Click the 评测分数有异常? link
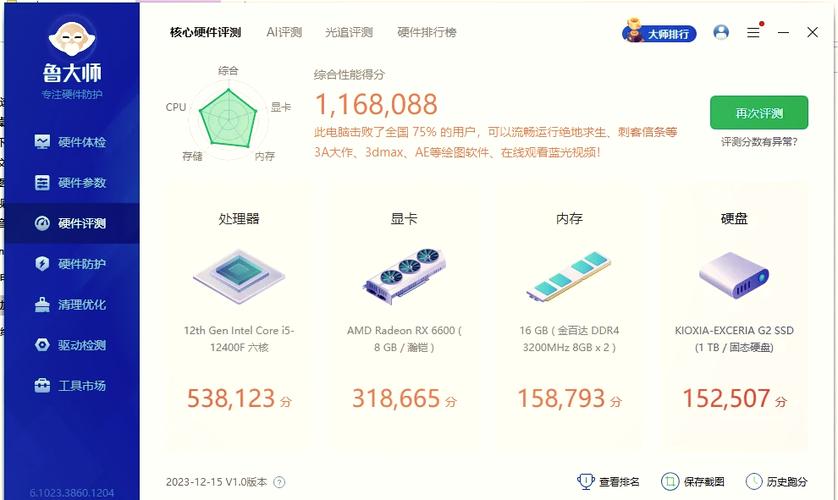 (759, 142)
